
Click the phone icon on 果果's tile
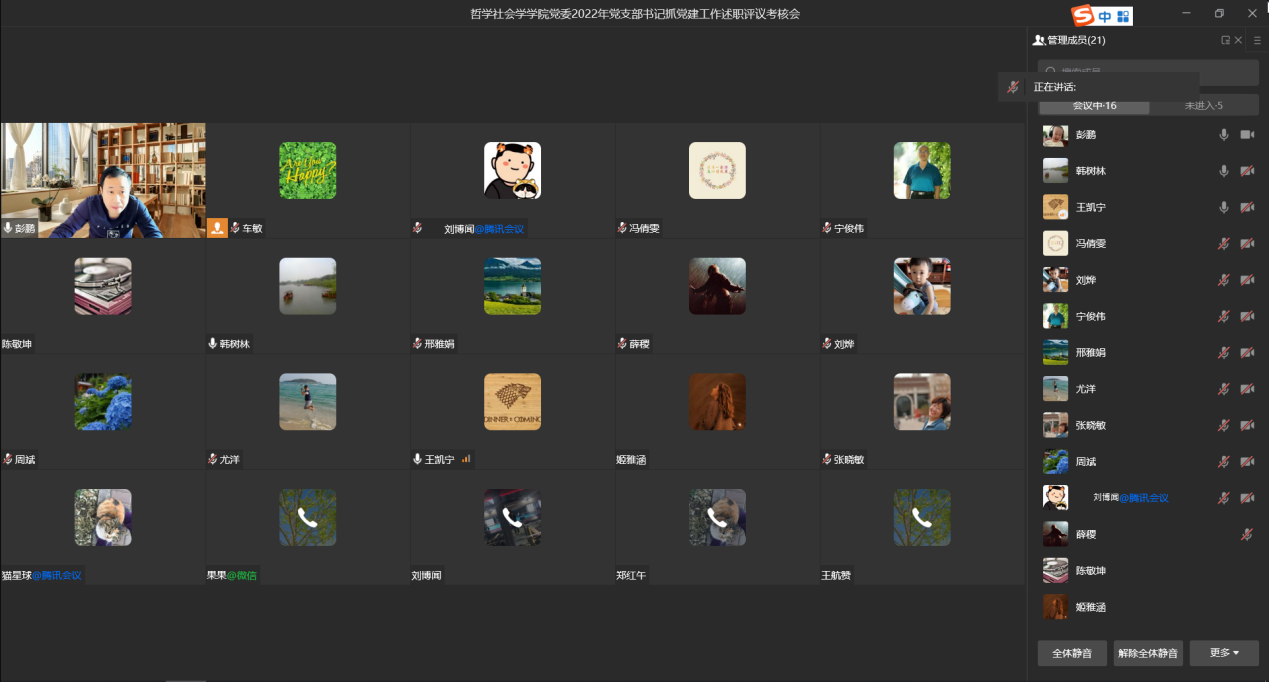pyautogui.click(x=308, y=518)
